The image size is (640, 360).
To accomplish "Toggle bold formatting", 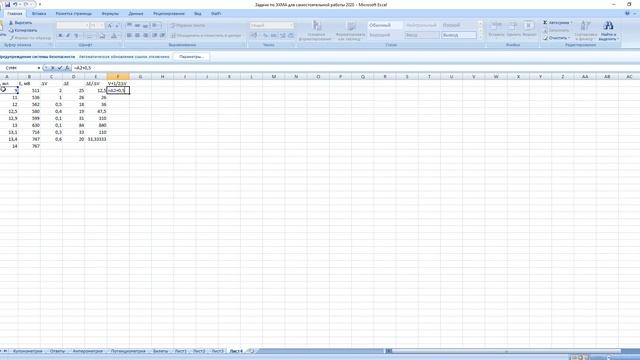I will click(x=60, y=36).
